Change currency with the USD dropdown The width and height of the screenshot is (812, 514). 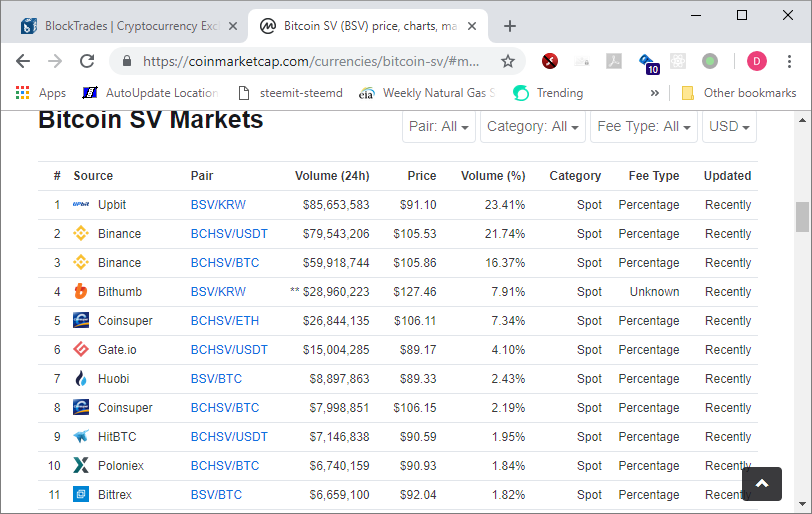point(729,126)
